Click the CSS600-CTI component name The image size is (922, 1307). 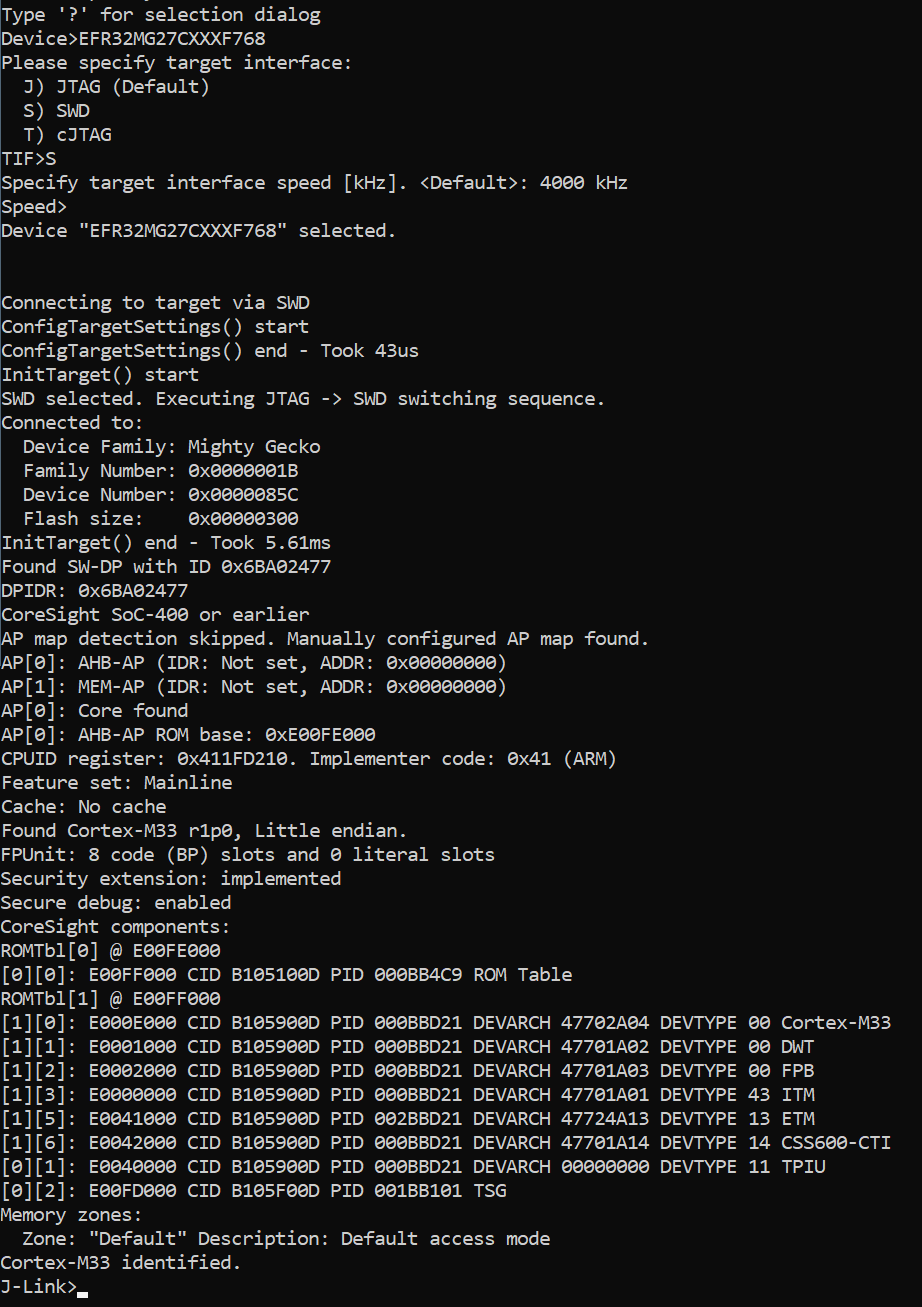point(836,1143)
